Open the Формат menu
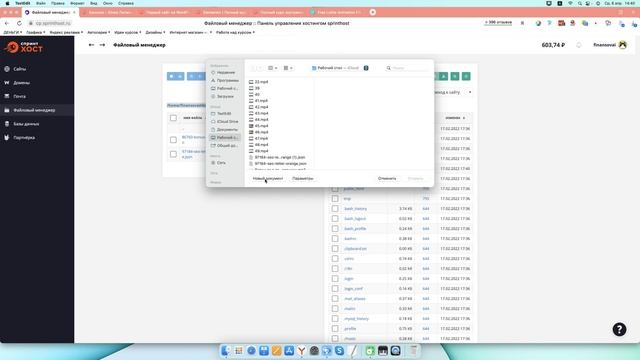This screenshot has width=640, height=360. click(77, 3)
